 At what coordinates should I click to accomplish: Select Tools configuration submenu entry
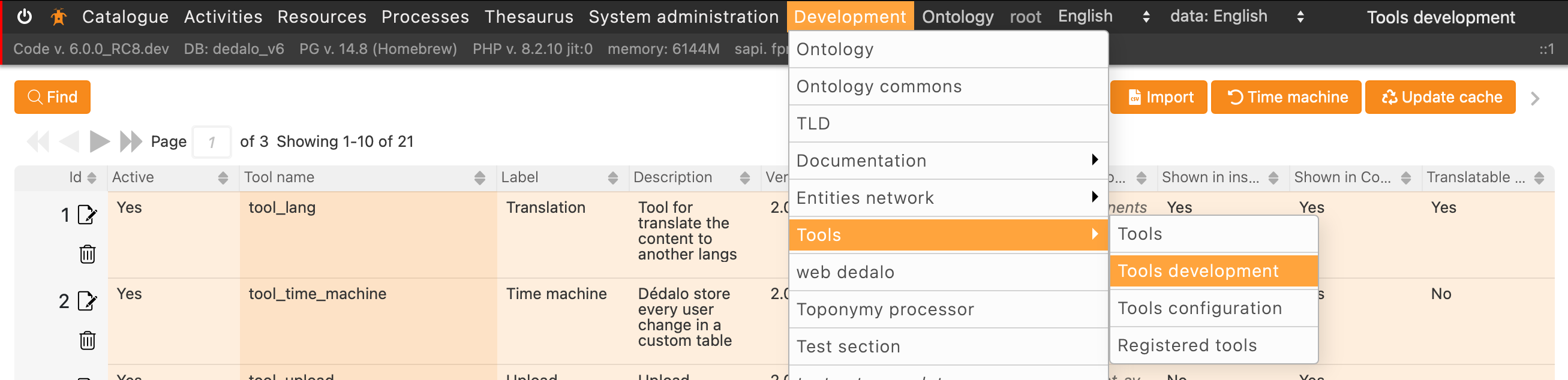click(x=1213, y=308)
